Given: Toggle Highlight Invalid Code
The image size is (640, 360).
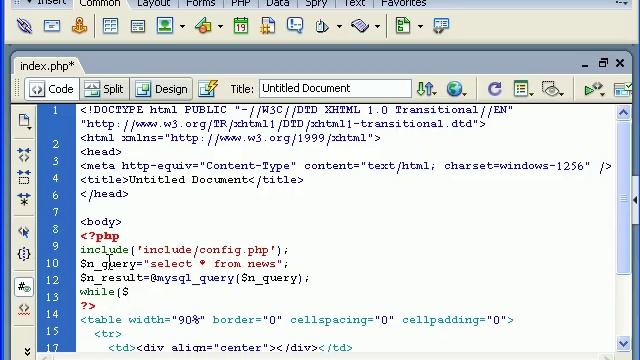Looking at the screenshot, I should [x=24, y=309].
